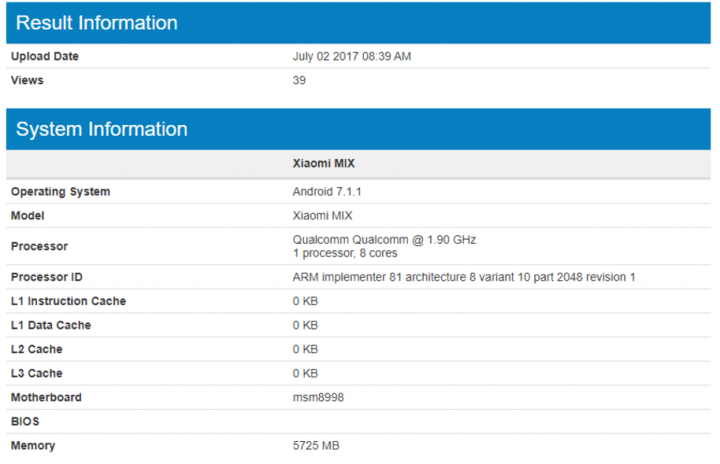Click the L1 Data Cache 0 KB value
The image size is (720, 464).
[x=305, y=325]
